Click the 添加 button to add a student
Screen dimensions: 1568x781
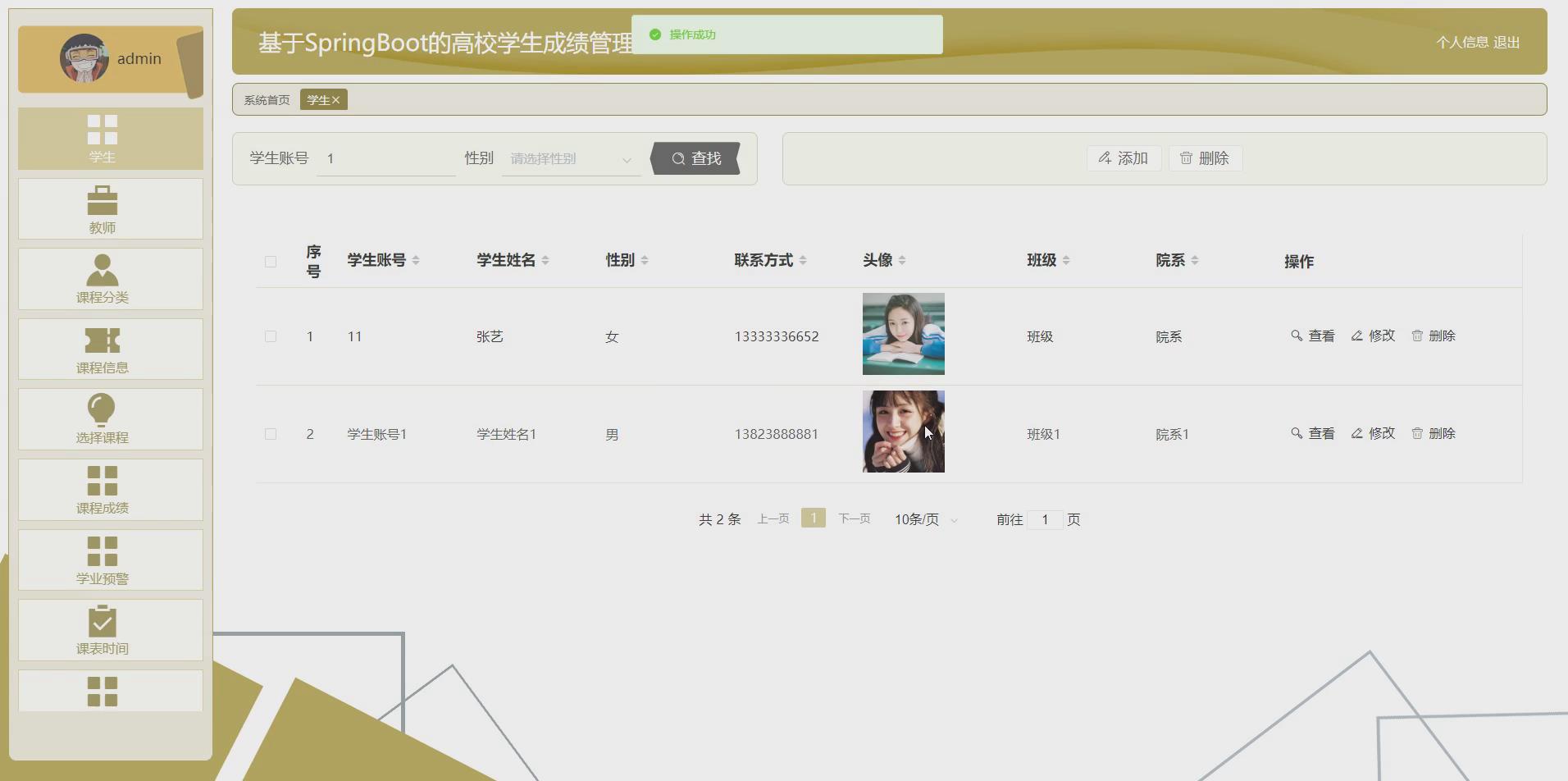click(x=1123, y=158)
